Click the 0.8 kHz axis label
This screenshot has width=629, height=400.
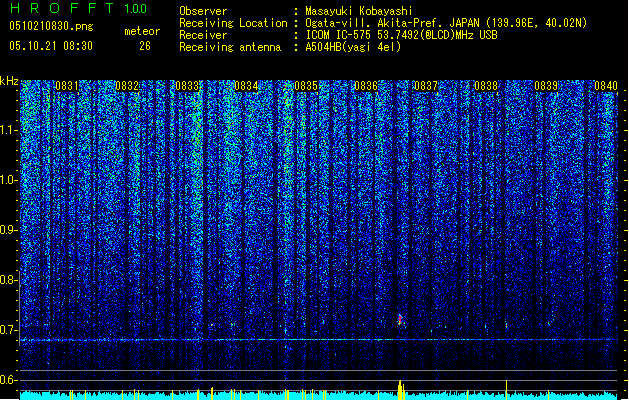click(x=9, y=280)
